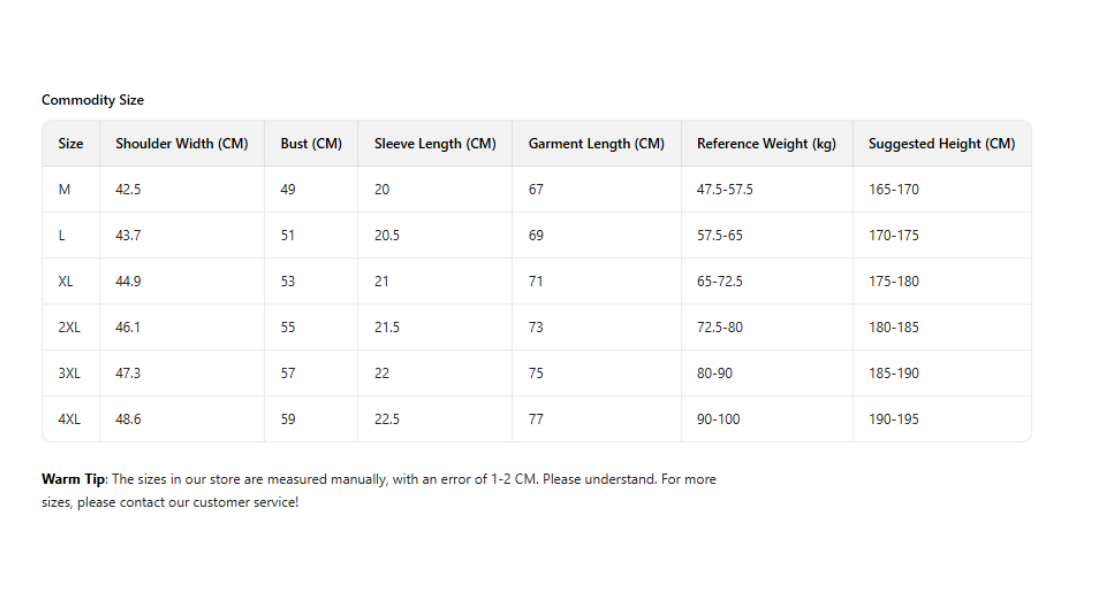The image size is (1106, 600).
Task: Click the 2XL size cell
Action: pos(69,328)
